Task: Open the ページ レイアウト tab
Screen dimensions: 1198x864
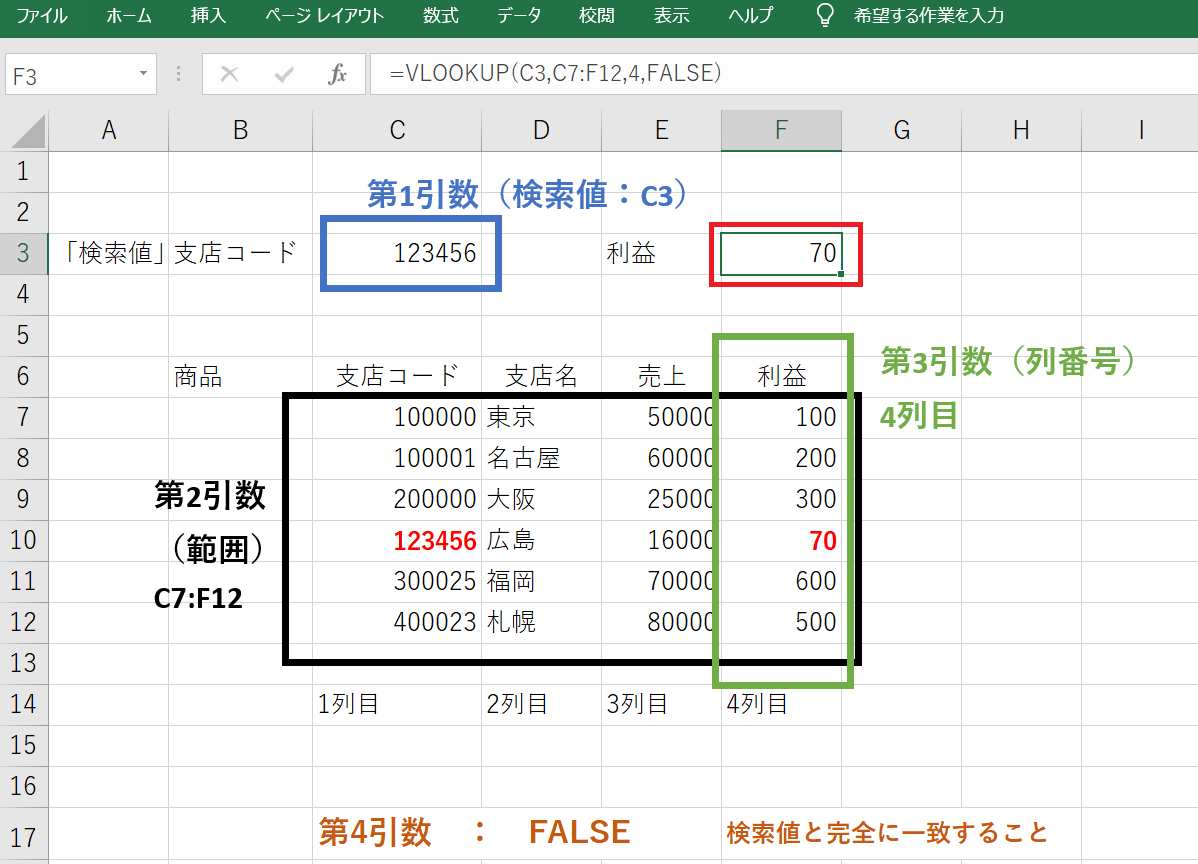Action: (325, 15)
